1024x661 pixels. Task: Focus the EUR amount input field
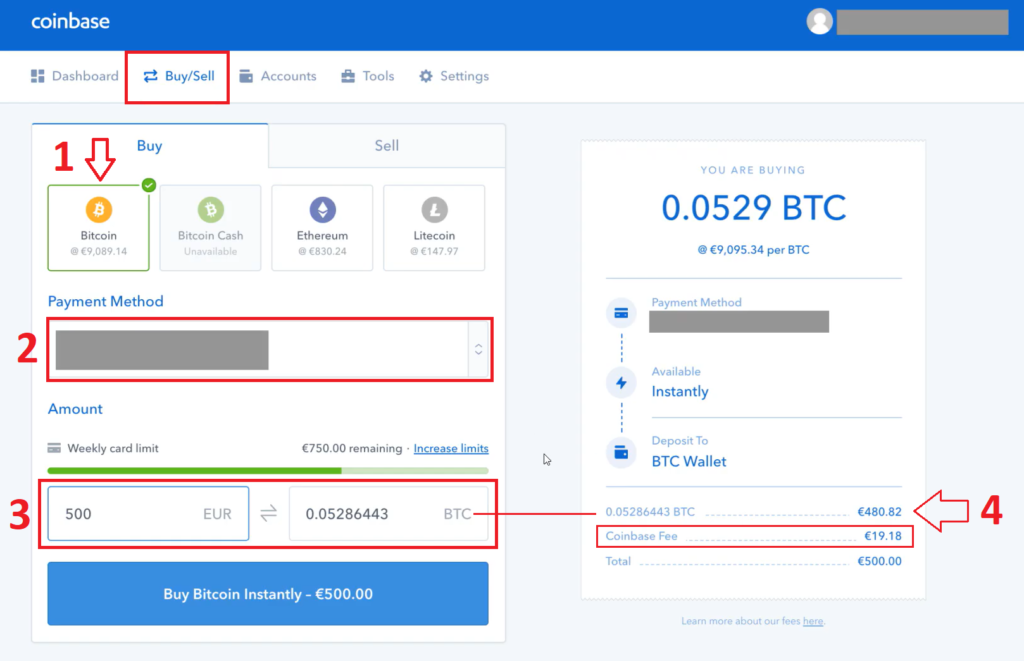point(148,514)
